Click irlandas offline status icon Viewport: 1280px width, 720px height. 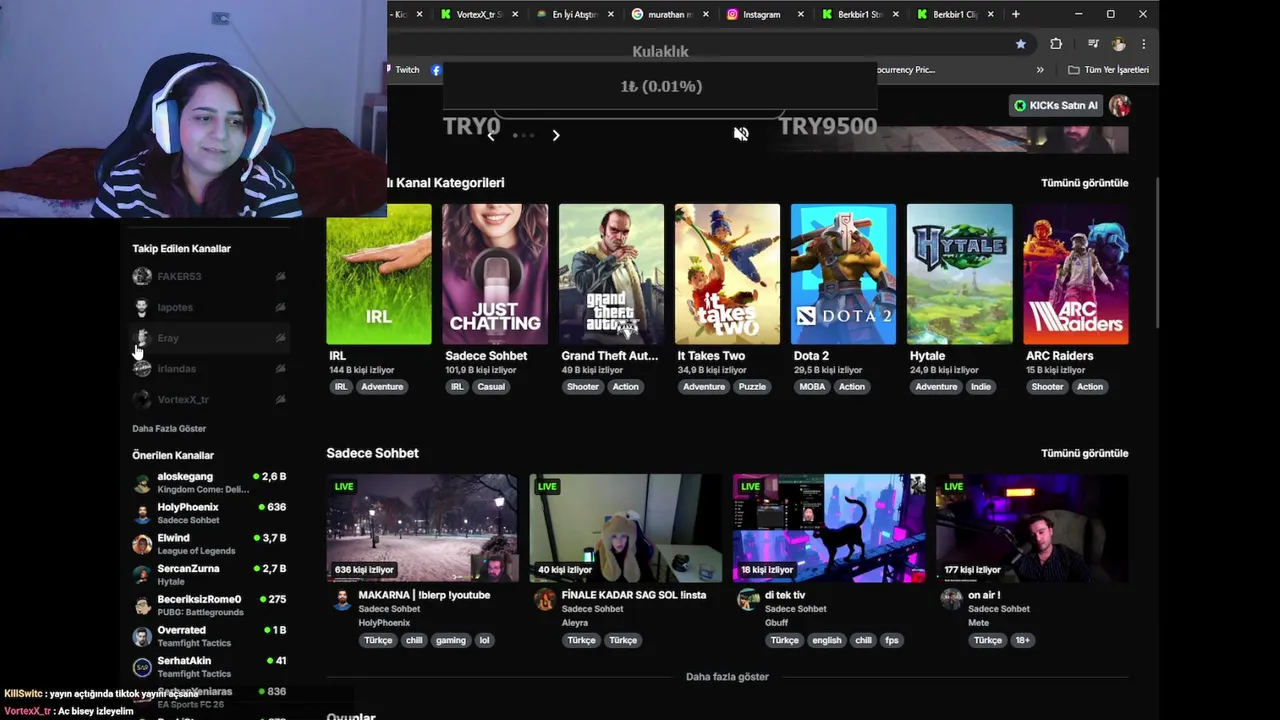click(281, 369)
